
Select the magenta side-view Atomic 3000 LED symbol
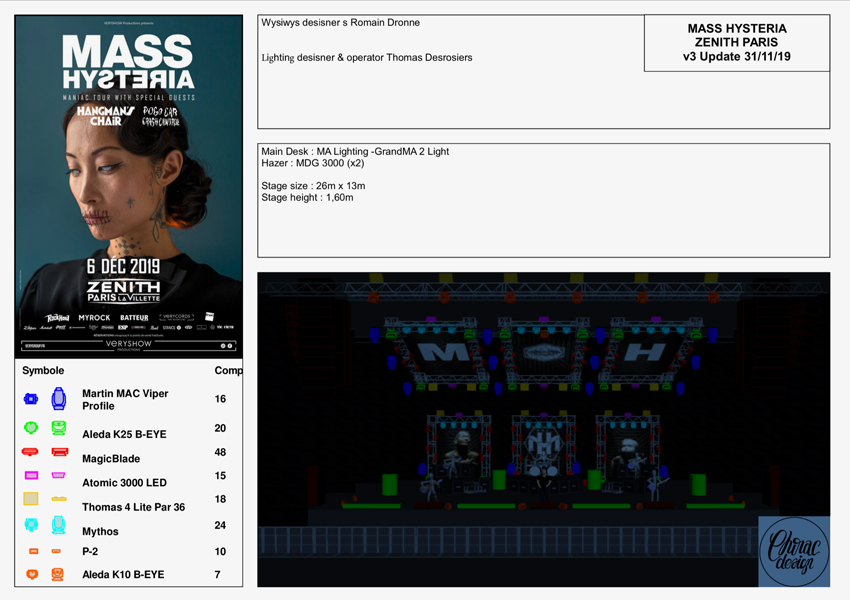58,475
